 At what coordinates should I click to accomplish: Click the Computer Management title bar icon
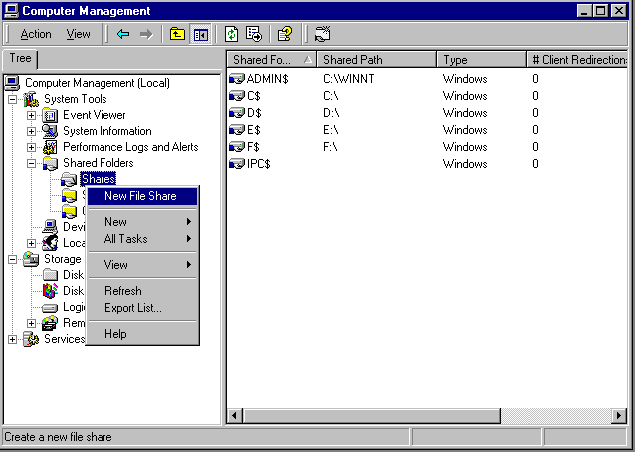pyautogui.click(x=11, y=11)
